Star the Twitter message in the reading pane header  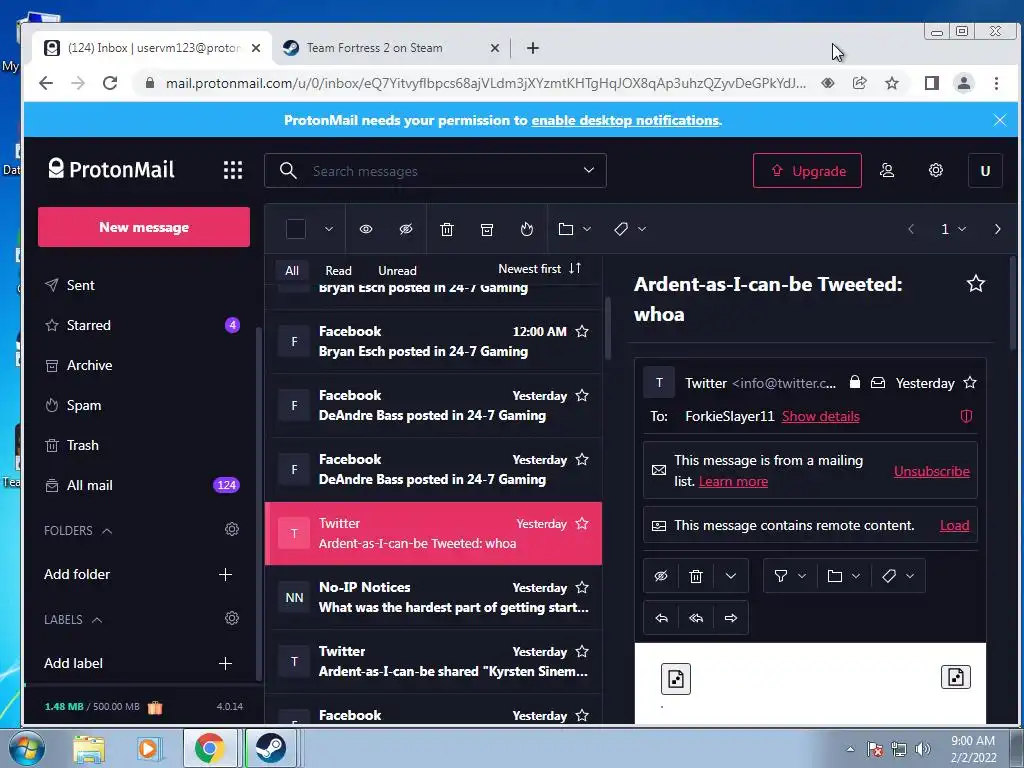coord(970,382)
